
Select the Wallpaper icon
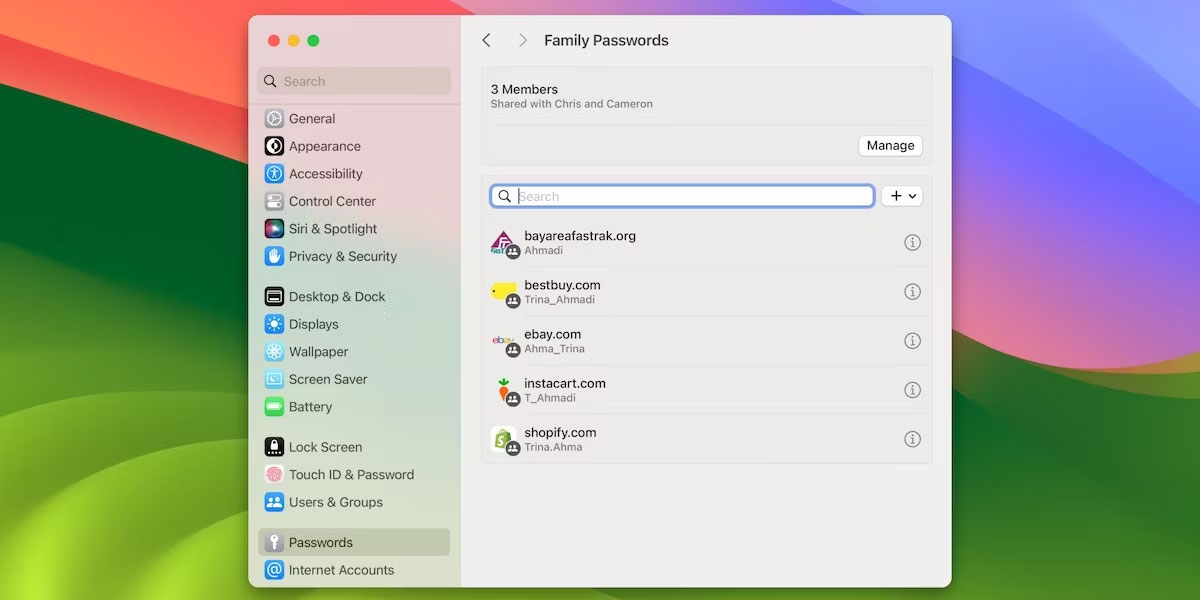(274, 352)
